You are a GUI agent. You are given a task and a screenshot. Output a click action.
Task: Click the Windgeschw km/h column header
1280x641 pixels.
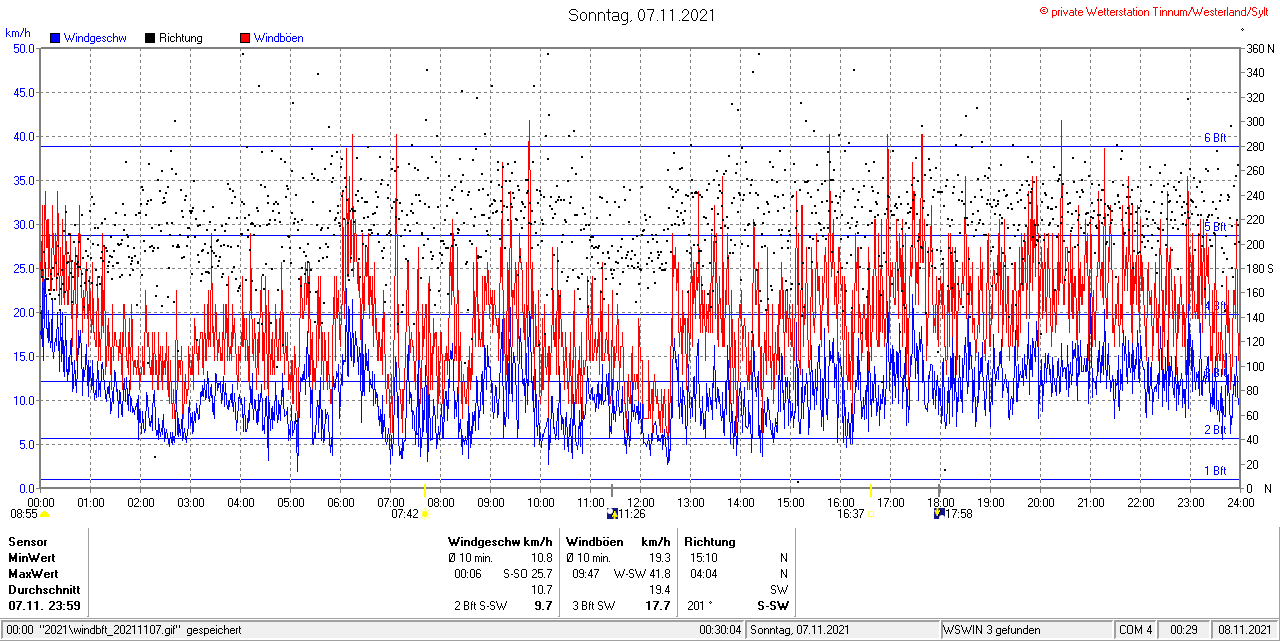click(500, 541)
